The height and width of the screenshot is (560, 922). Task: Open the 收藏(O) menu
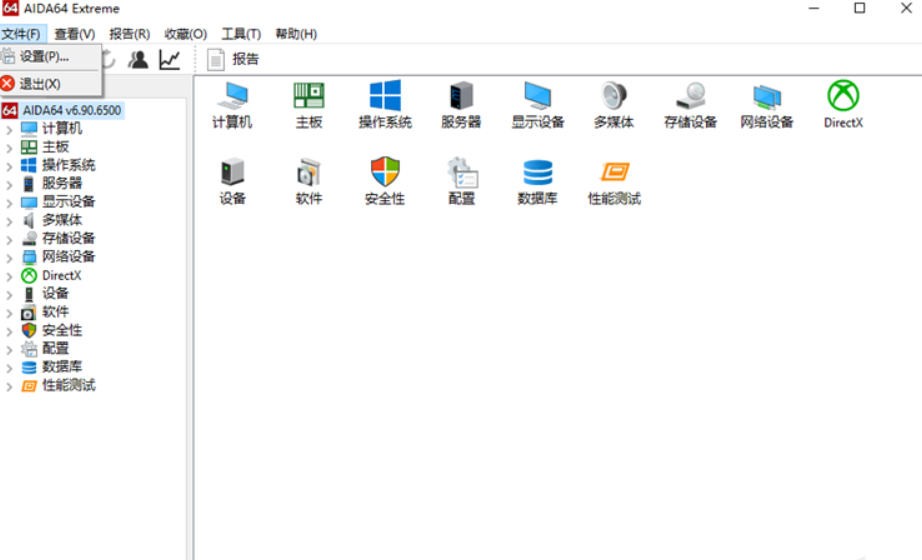(185, 34)
